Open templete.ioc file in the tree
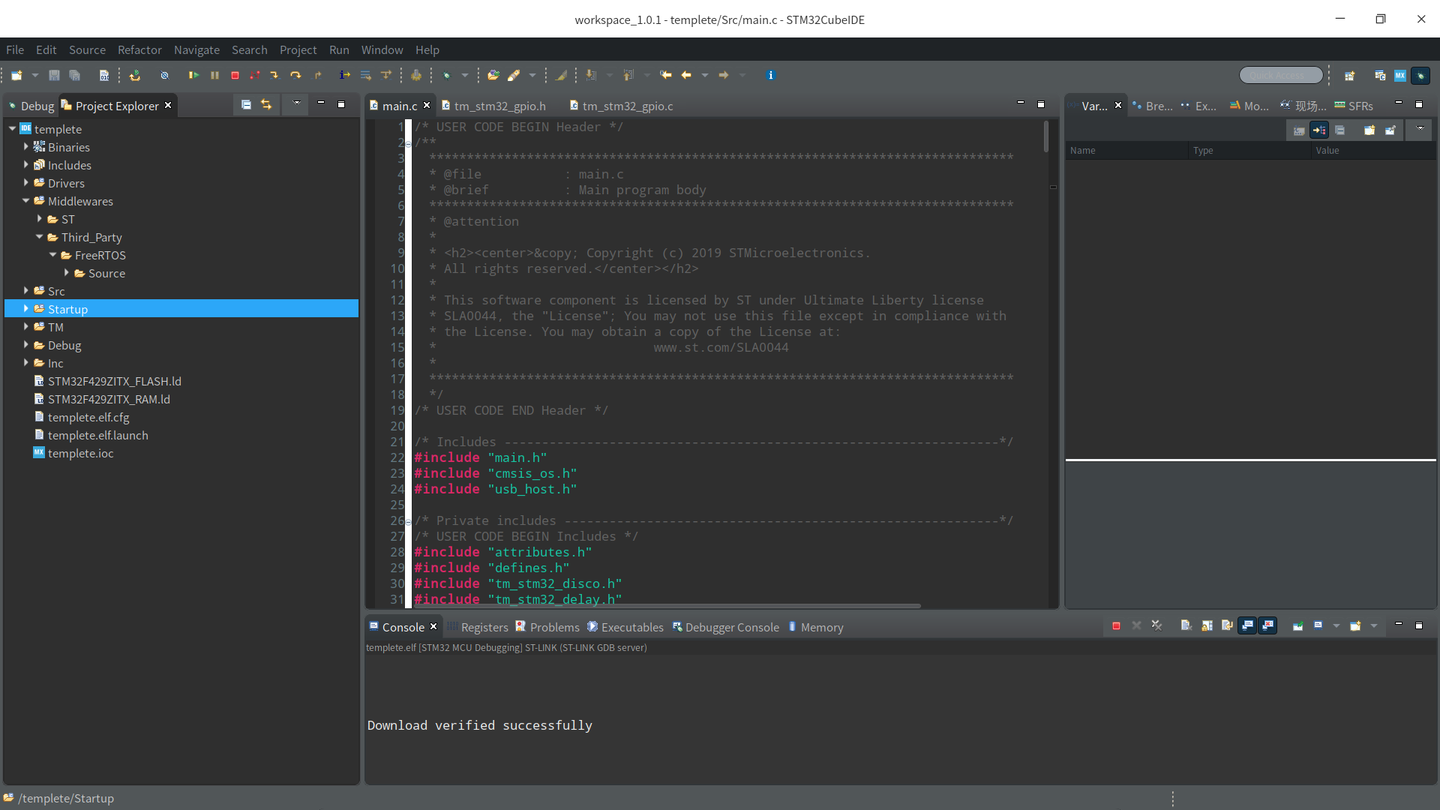The height and width of the screenshot is (810, 1440). (80, 453)
